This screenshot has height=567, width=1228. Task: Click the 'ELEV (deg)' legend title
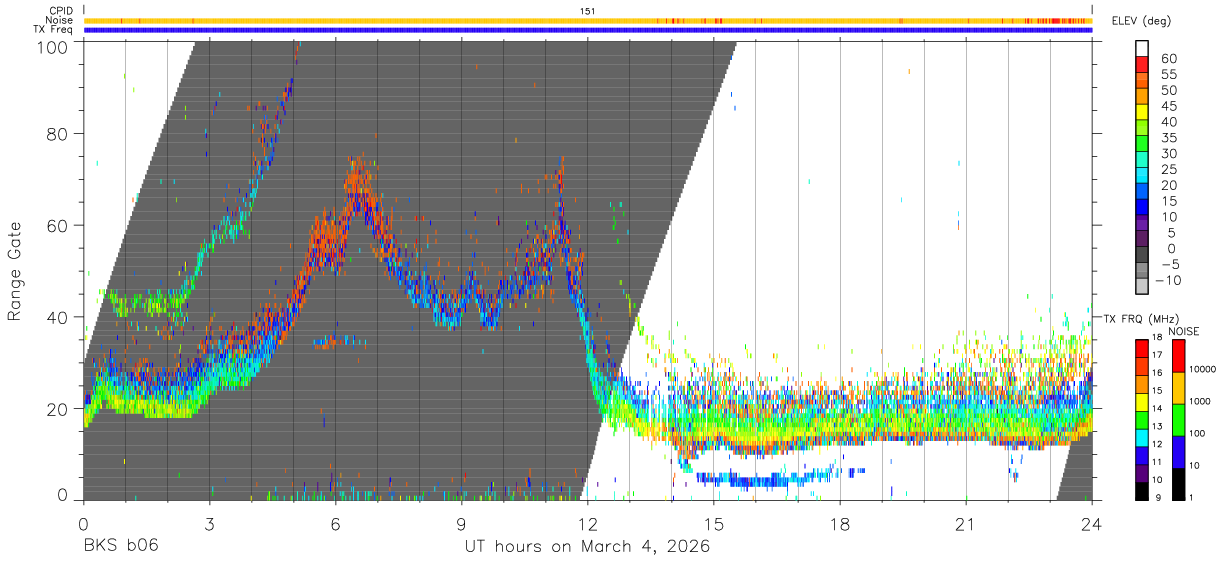[1142, 21]
